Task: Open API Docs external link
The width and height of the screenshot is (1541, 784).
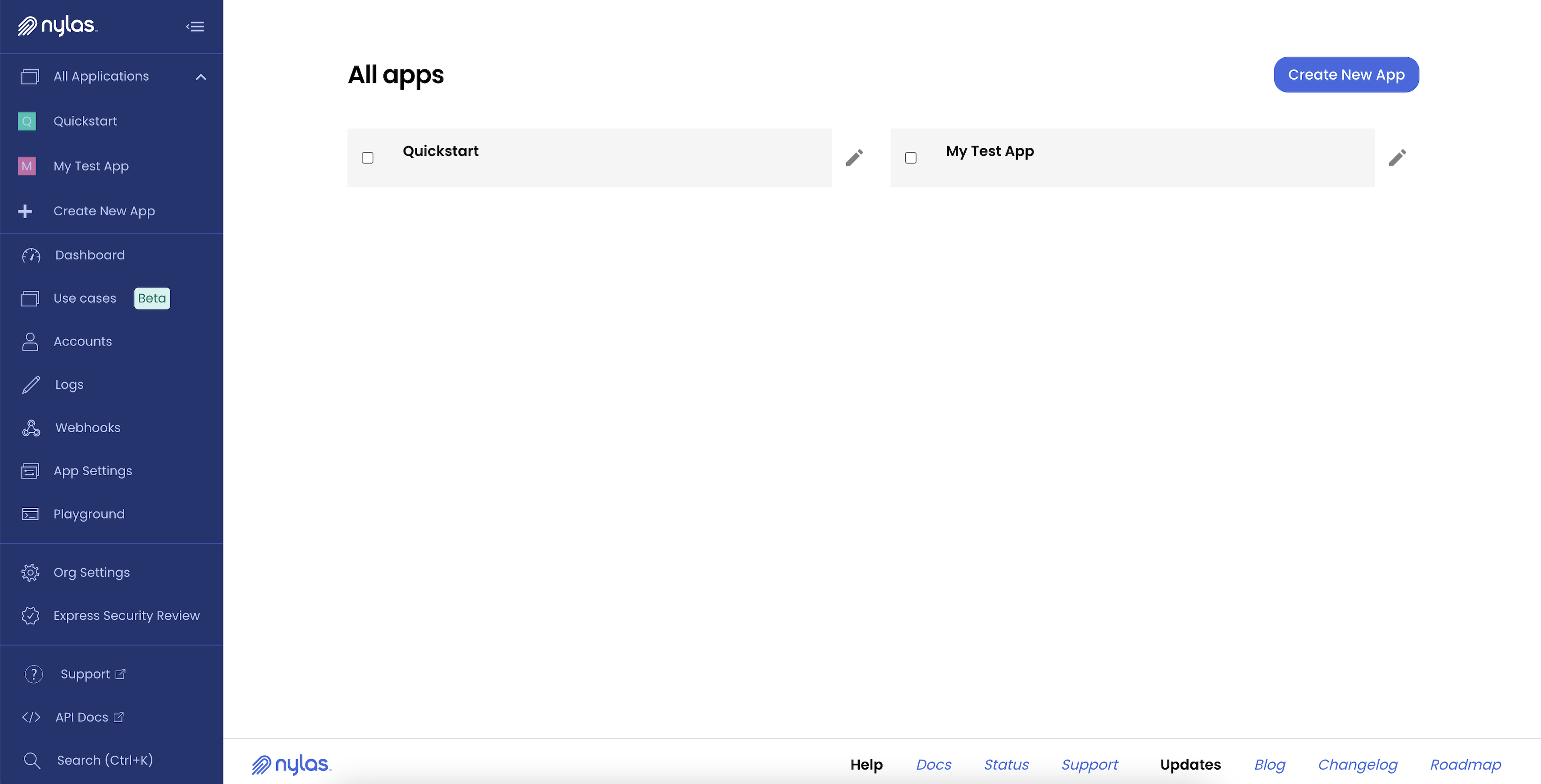Action: (x=81, y=716)
